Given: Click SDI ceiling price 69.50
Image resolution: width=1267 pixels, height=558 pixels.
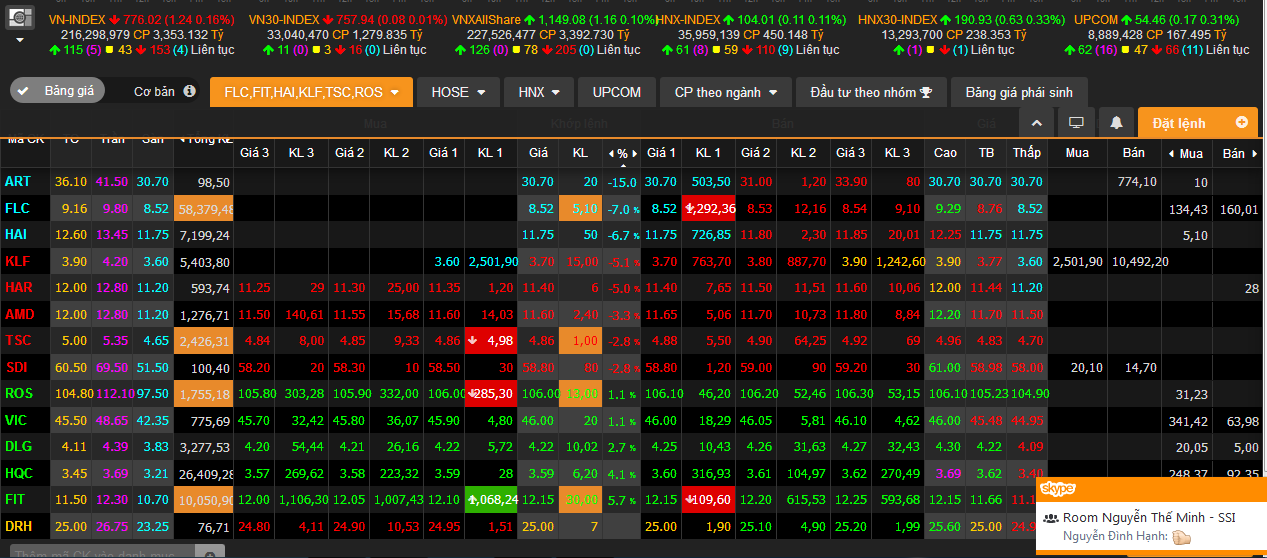Looking at the screenshot, I should (x=112, y=367).
